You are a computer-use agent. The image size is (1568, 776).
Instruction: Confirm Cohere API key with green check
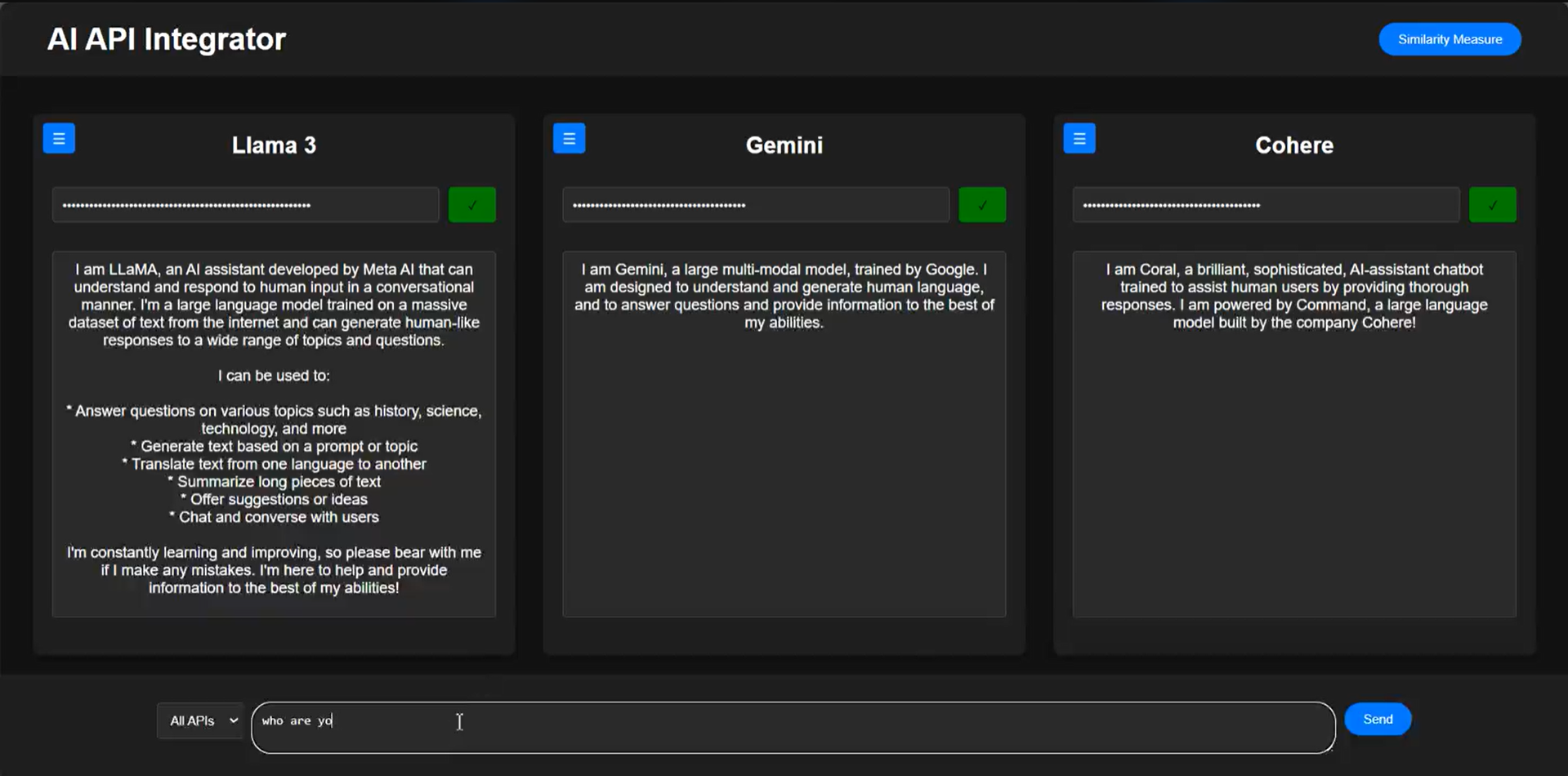tap(1493, 205)
